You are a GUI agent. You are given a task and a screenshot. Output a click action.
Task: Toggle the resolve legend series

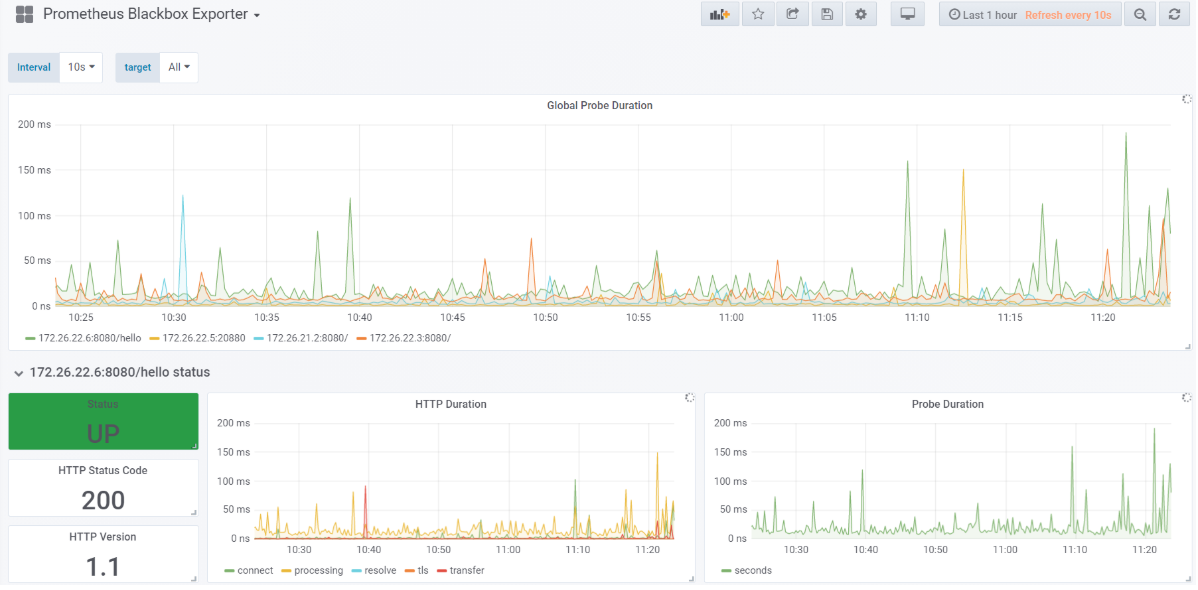pyautogui.click(x=375, y=571)
